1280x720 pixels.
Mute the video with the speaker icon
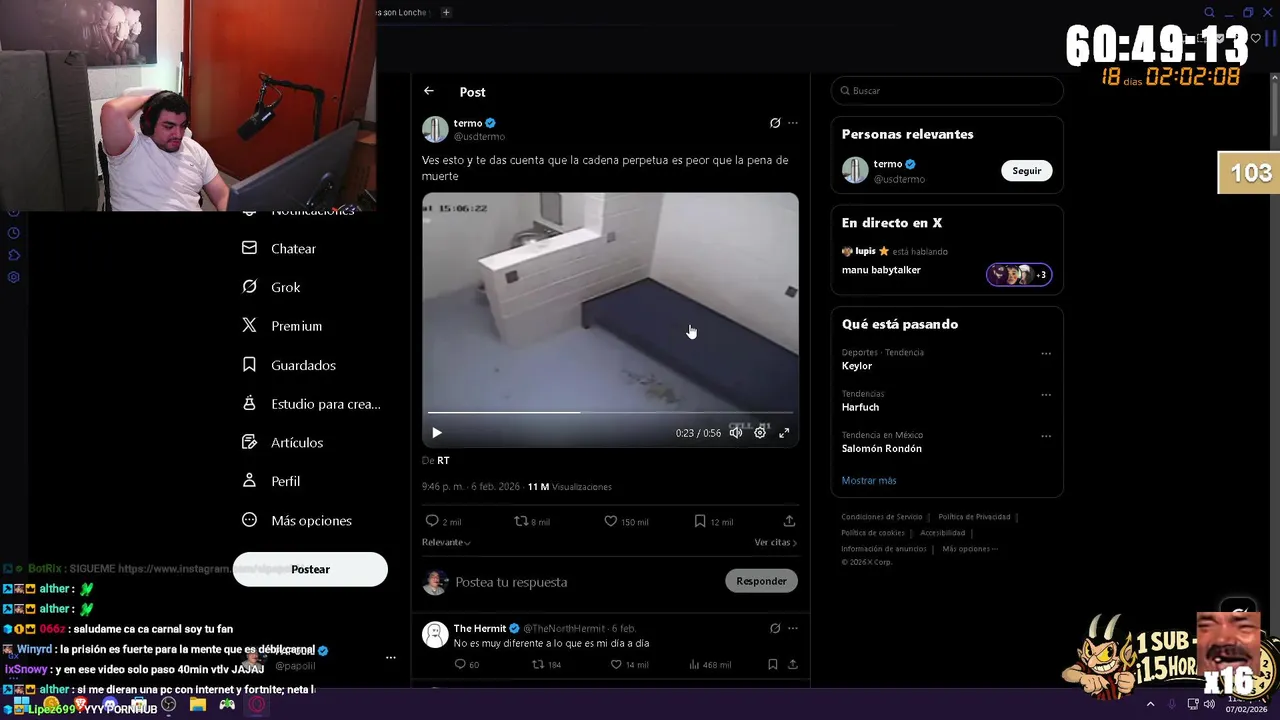(x=736, y=433)
